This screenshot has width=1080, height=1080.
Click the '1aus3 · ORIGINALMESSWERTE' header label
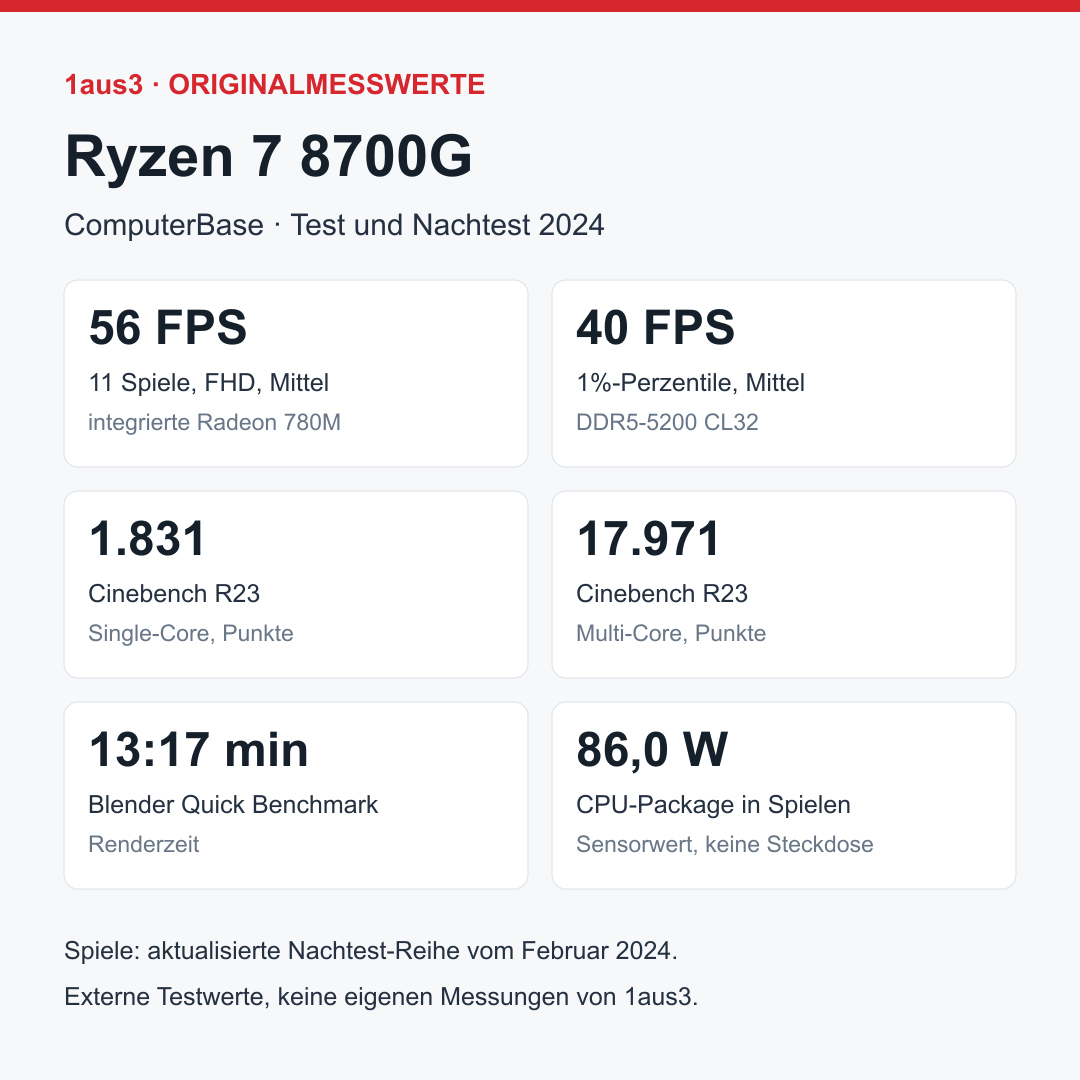point(274,85)
